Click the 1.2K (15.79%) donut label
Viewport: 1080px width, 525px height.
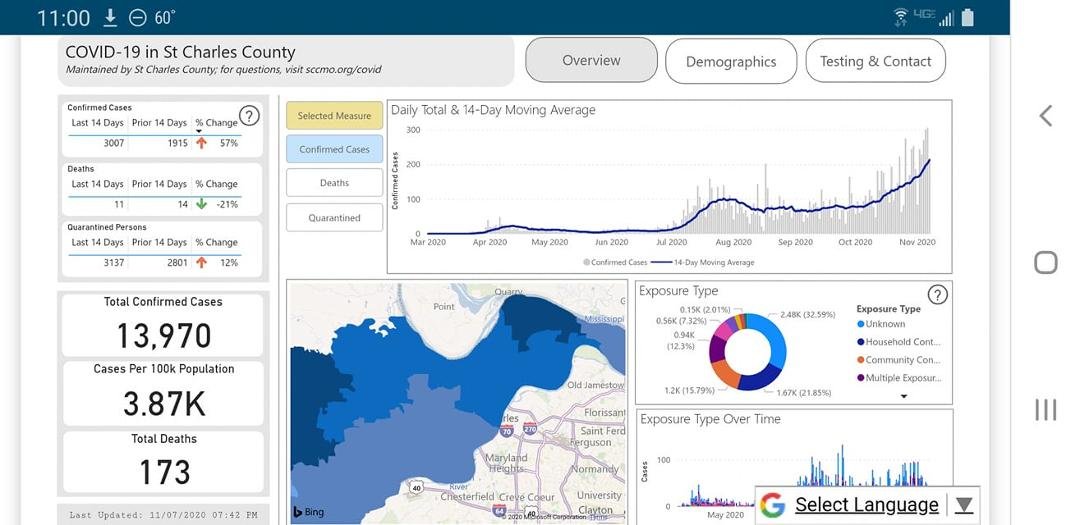689,391
